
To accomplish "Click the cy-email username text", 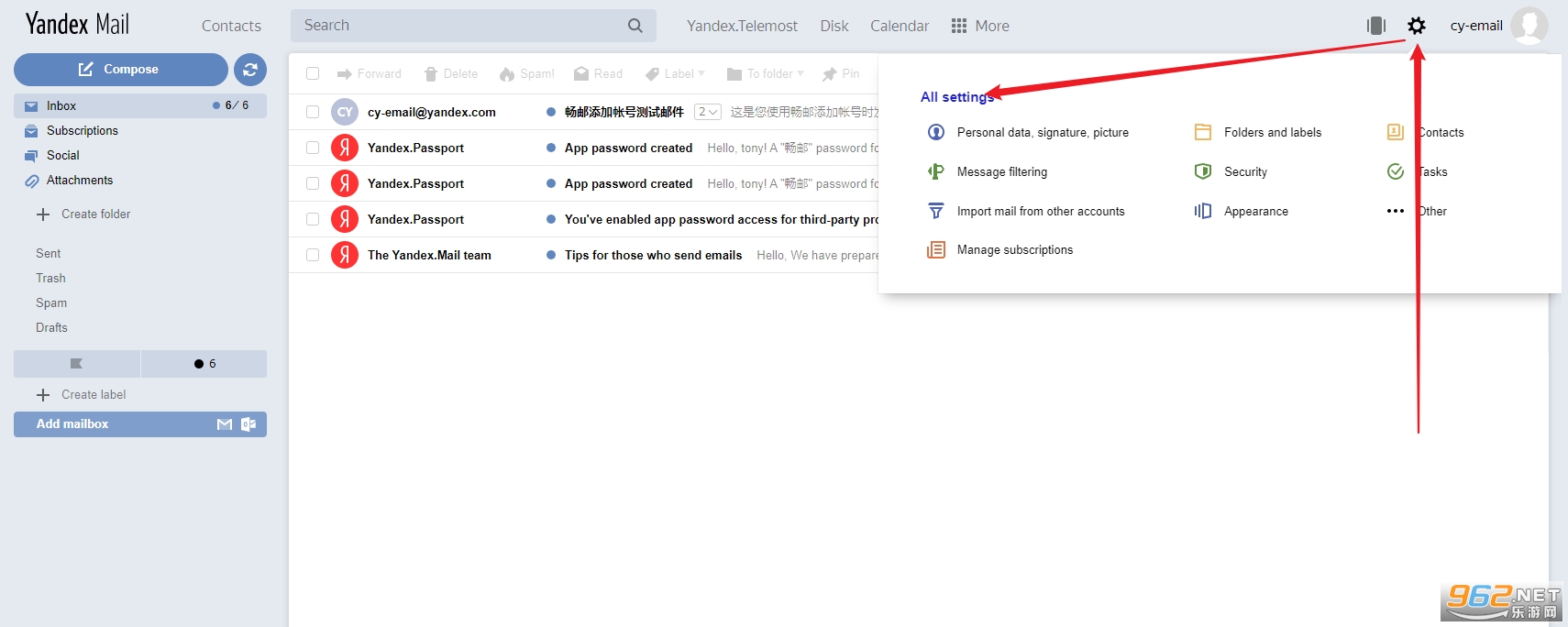I will (1476, 26).
